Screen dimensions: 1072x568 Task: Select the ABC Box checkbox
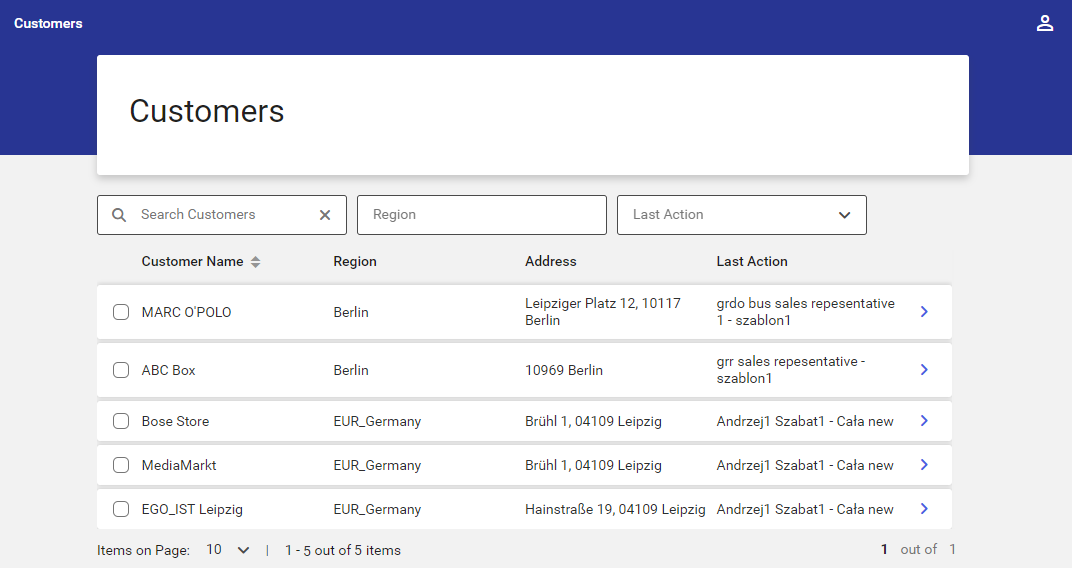click(x=121, y=370)
